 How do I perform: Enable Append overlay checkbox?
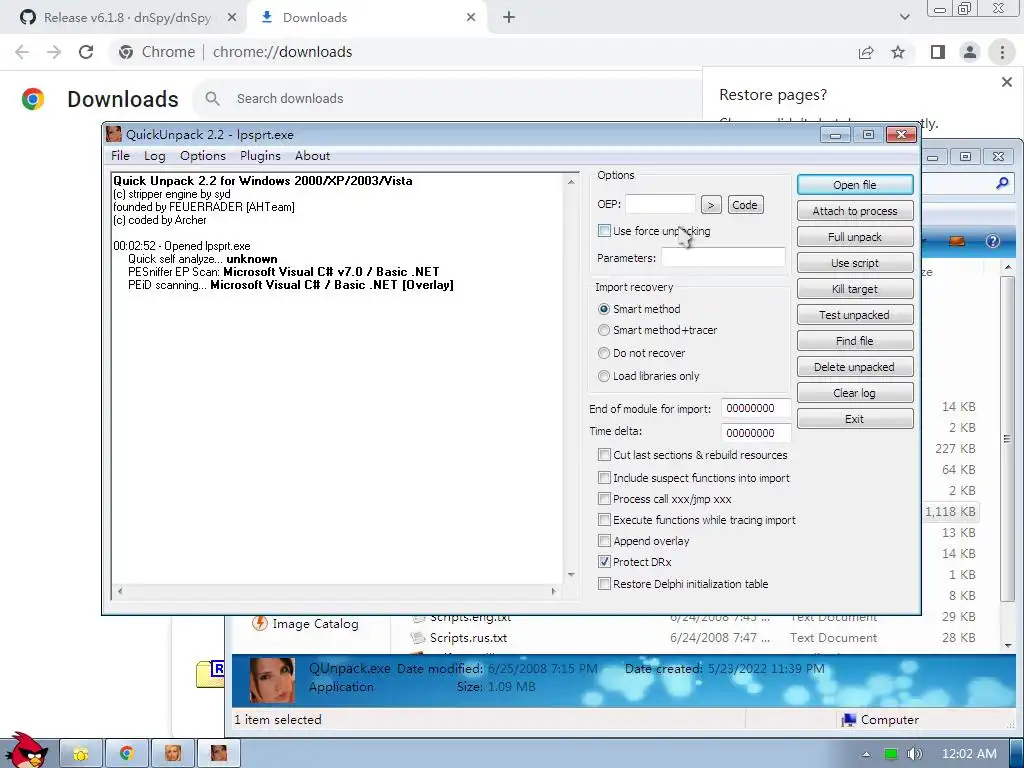pyautogui.click(x=604, y=541)
